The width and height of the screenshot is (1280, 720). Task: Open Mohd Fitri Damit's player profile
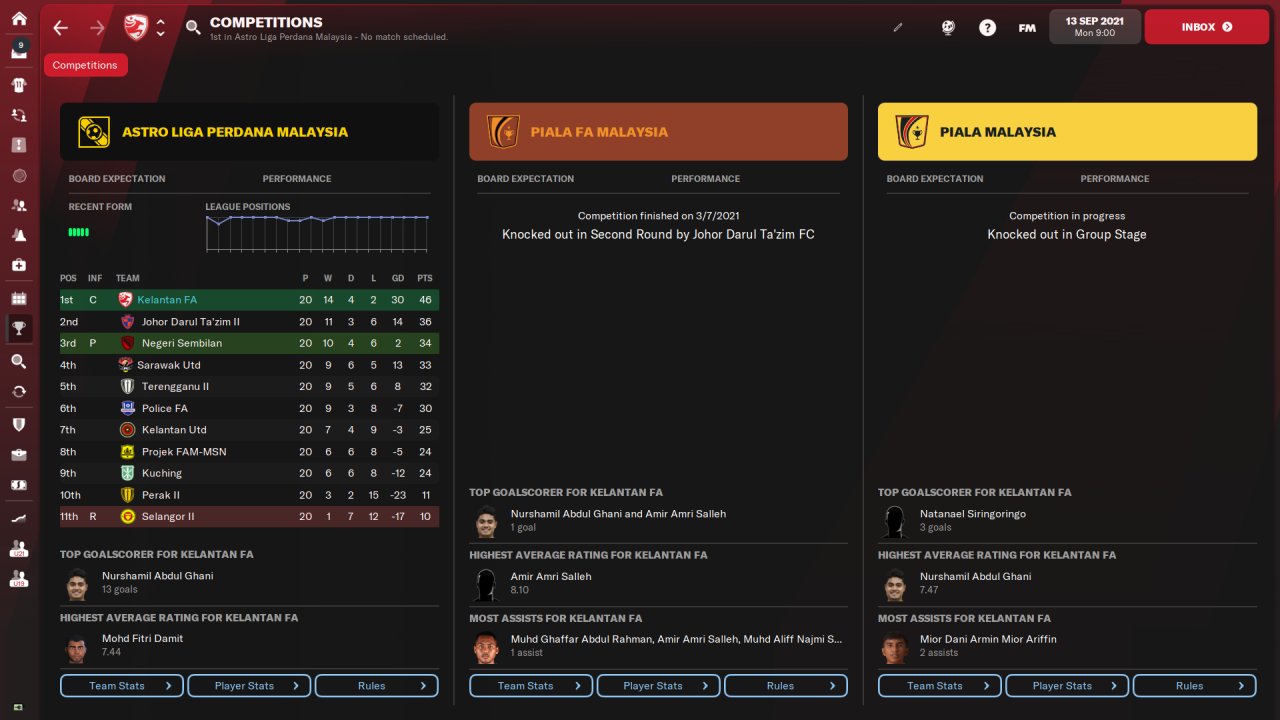pyautogui.click(x=143, y=639)
